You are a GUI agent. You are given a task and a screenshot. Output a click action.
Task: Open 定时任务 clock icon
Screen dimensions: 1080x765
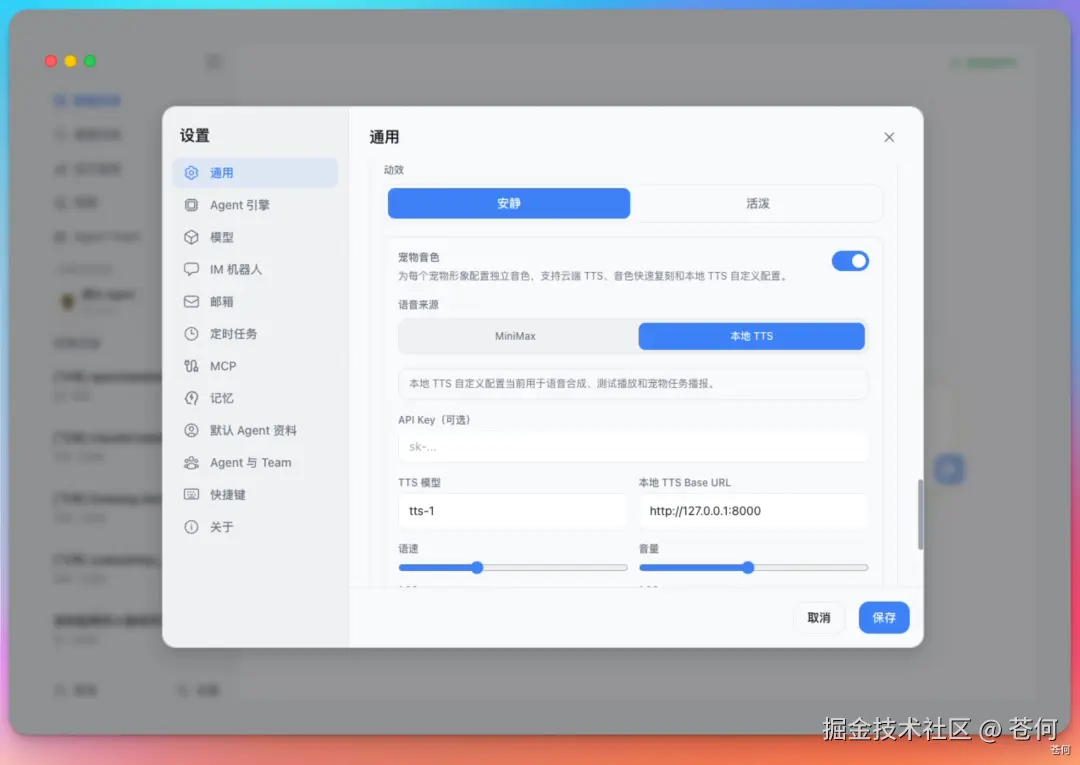(x=191, y=334)
